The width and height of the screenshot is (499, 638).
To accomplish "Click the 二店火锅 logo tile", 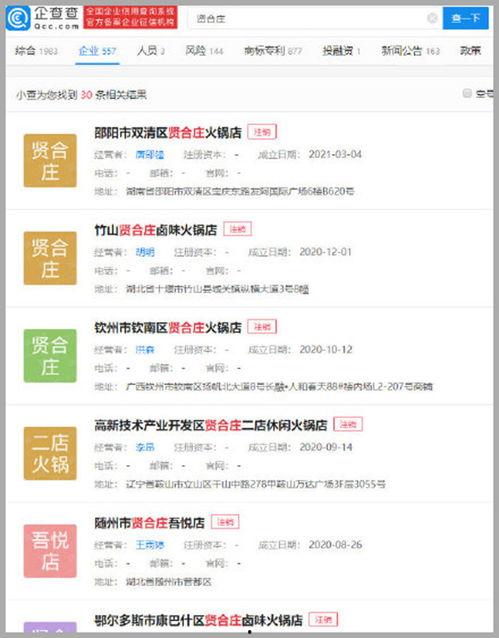I will click(x=50, y=453).
